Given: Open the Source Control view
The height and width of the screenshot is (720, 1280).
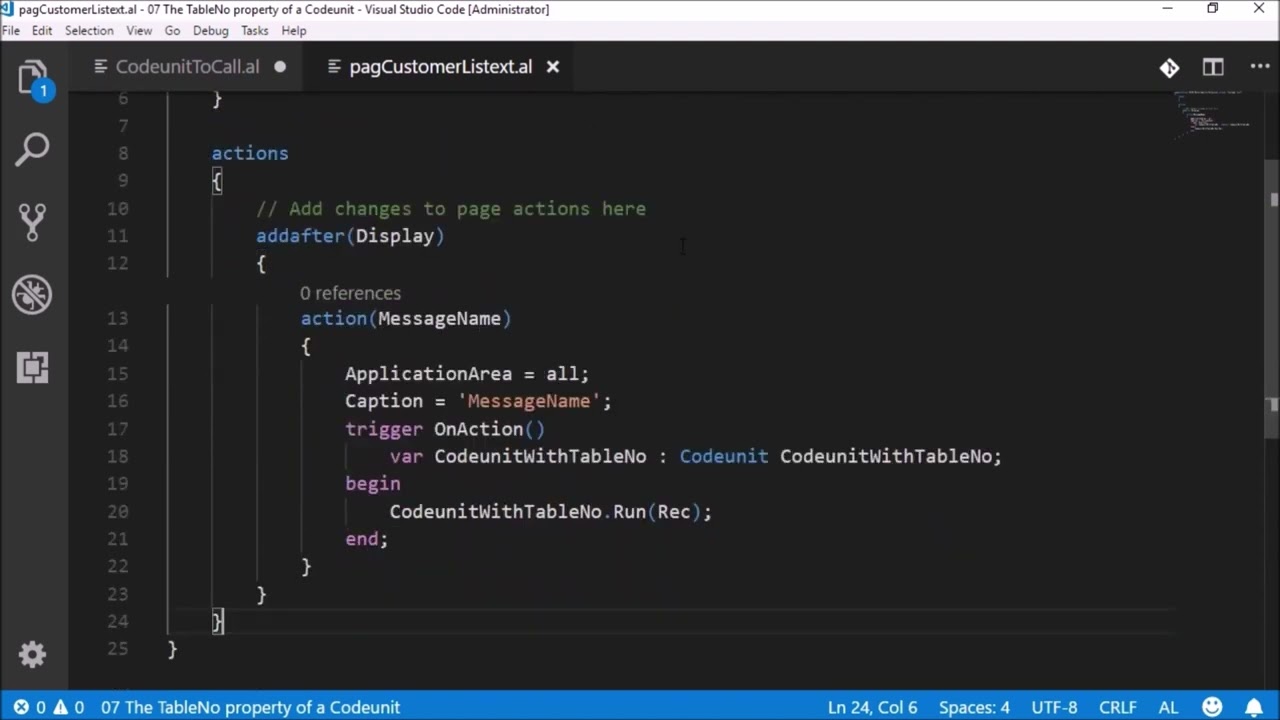Looking at the screenshot, I should pyautogui.click(x=32, y=222).
